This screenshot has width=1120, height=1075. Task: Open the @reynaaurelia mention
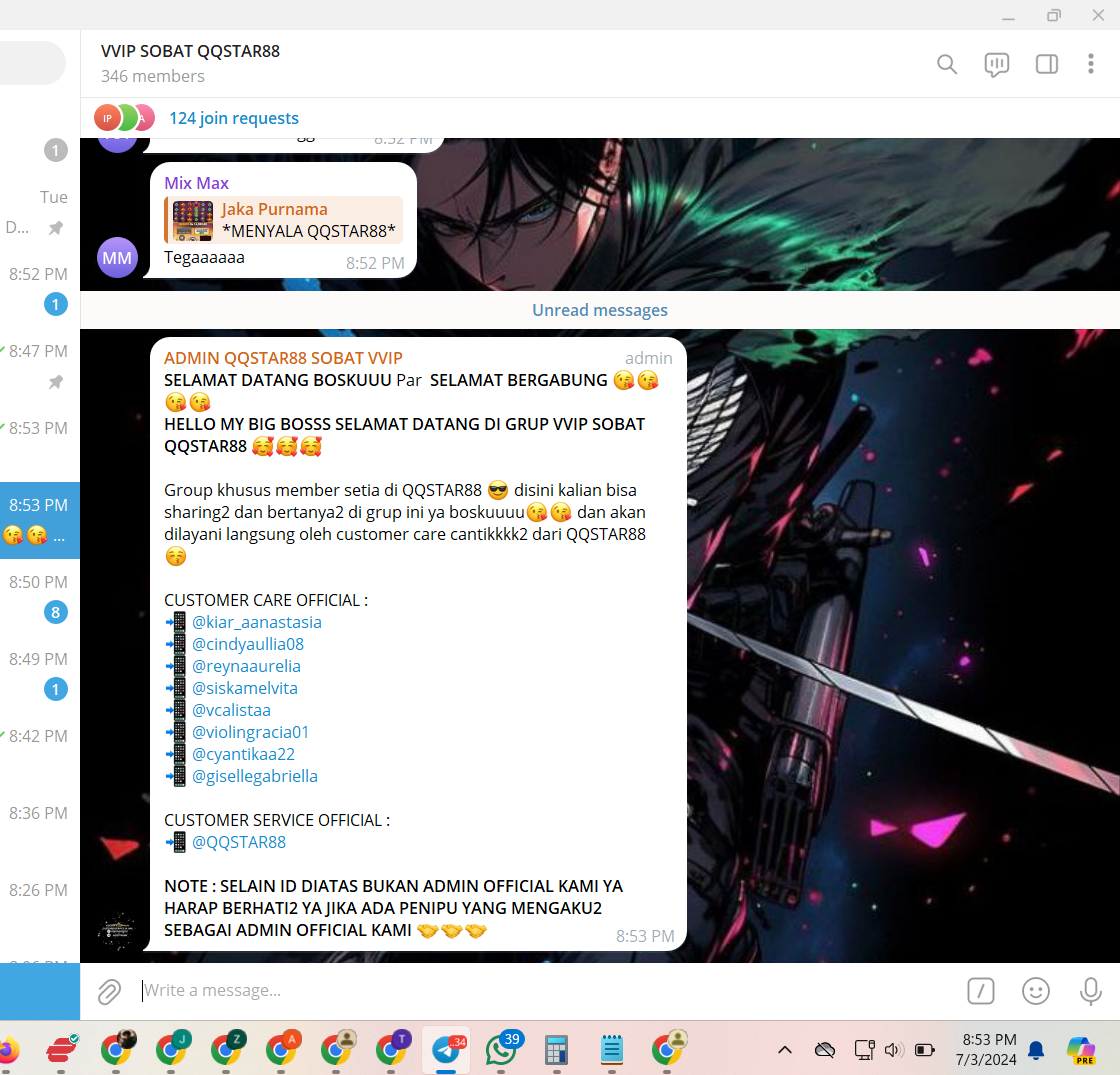(246, 666)
